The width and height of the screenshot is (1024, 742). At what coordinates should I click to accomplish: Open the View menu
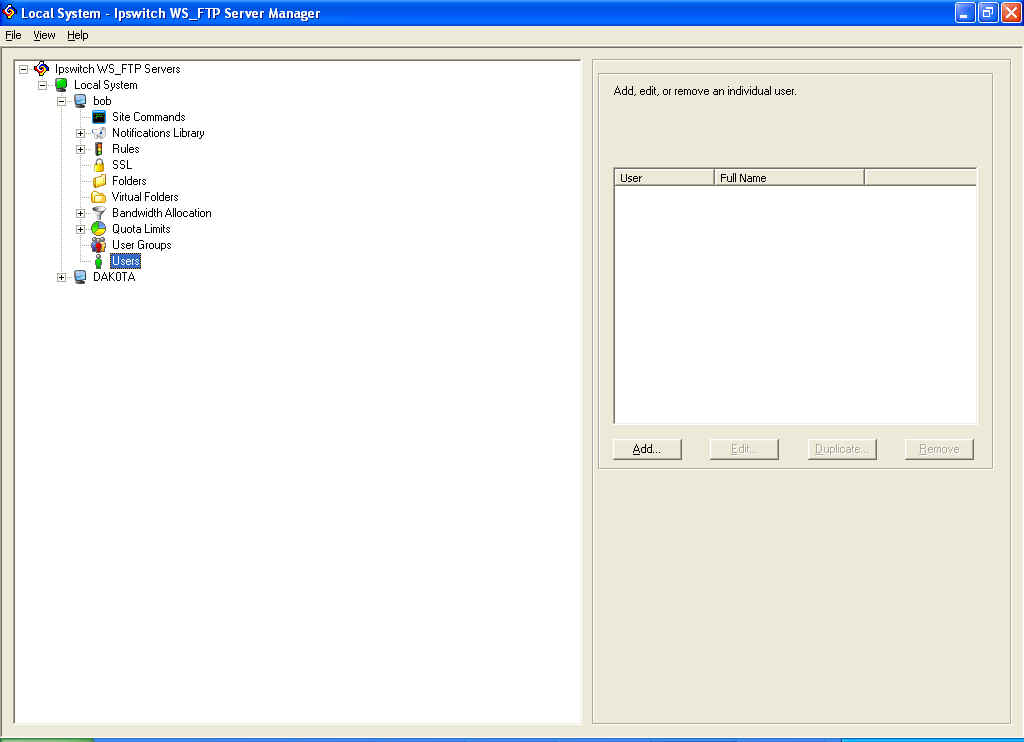(x=44, y=35)
